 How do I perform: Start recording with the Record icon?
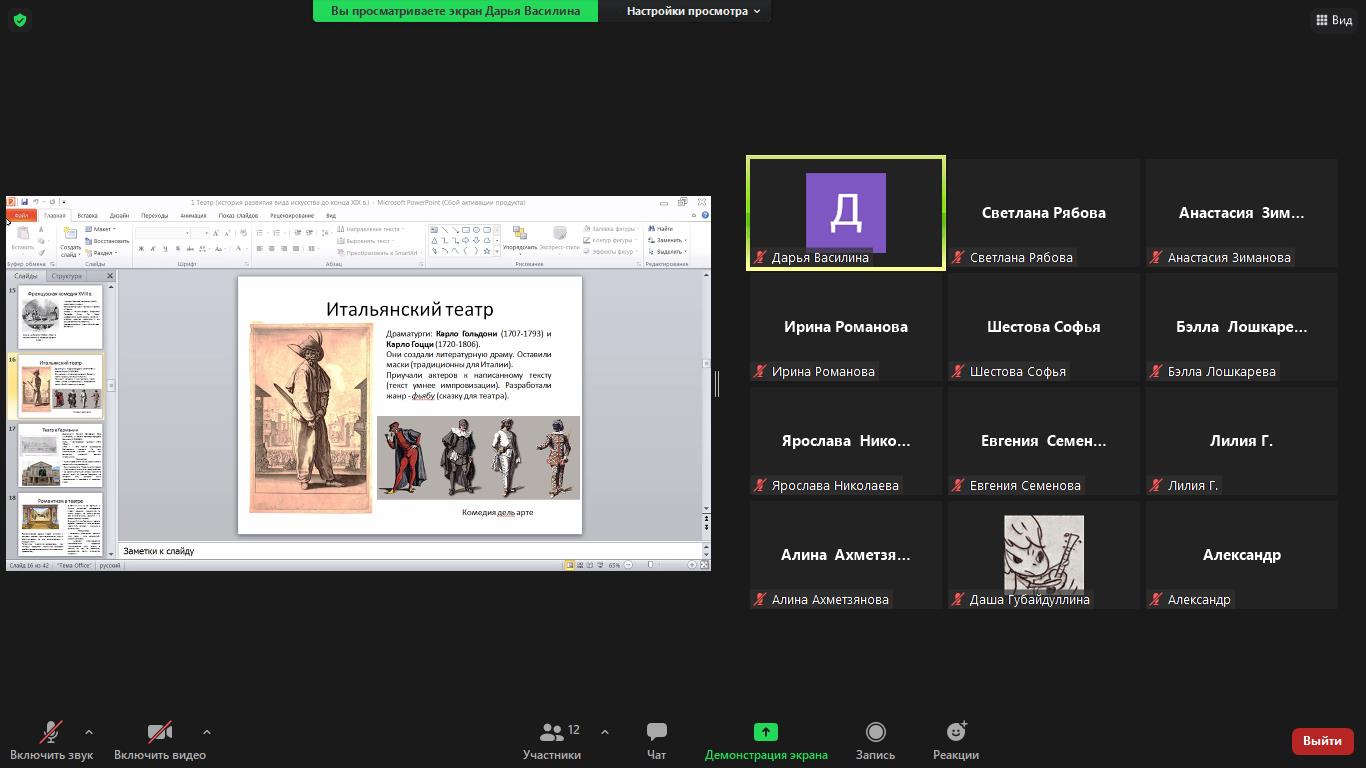point(875,732)
